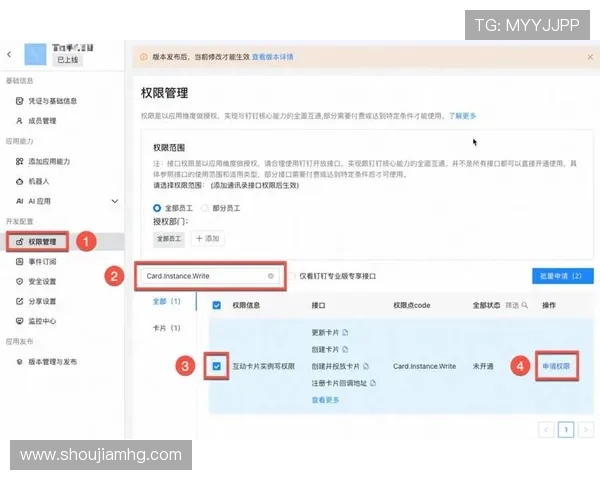The height and width of the screenshot is (480, 600).
Task: Toggle 仅看钉钉专业版专享接口 checkbox
Action: coord(292,276)
